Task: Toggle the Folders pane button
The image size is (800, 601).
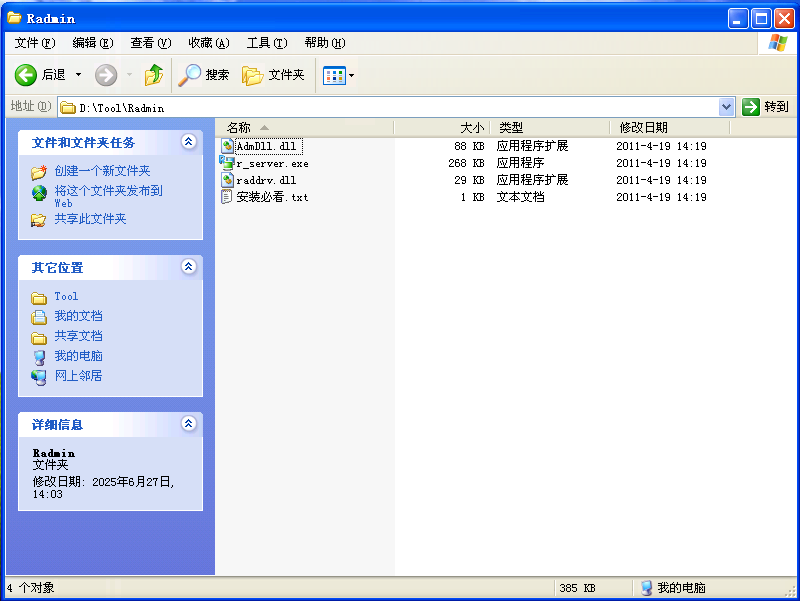Action: [273, 76]
